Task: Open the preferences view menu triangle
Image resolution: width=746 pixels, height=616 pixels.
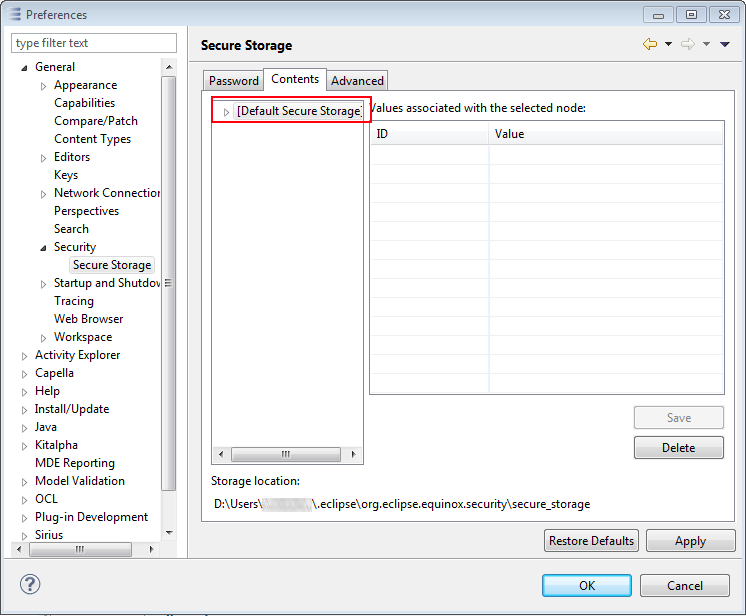Action: (725, 45)
